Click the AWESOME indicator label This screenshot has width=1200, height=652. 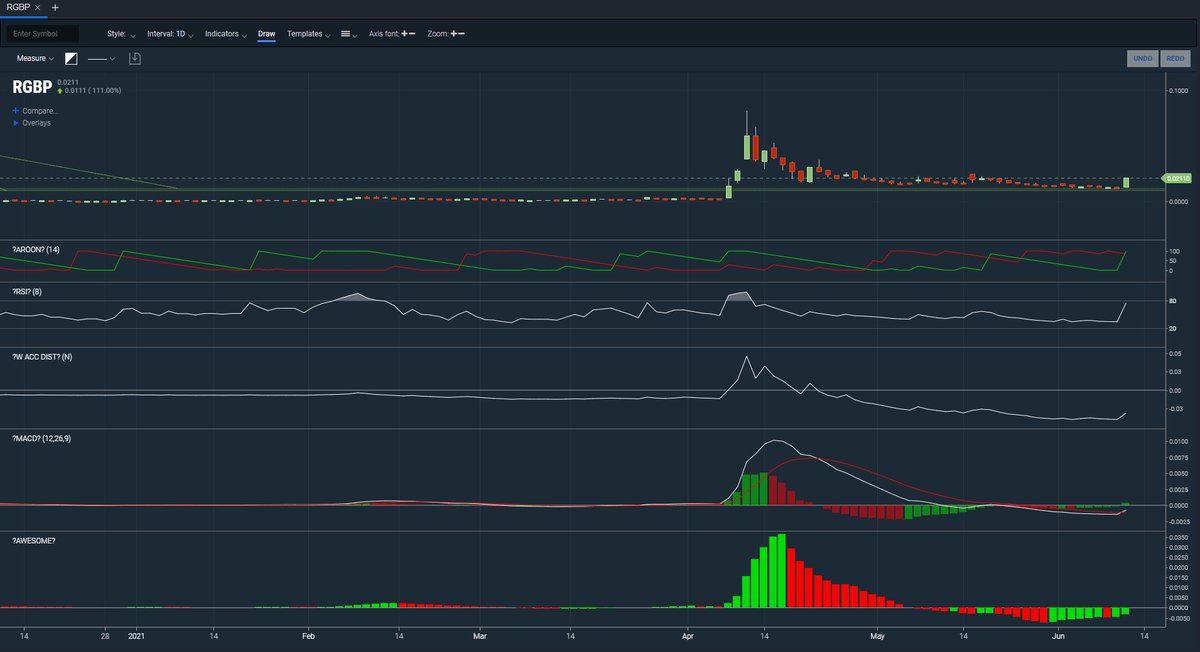pyautogui.click(x=34, y=541)
